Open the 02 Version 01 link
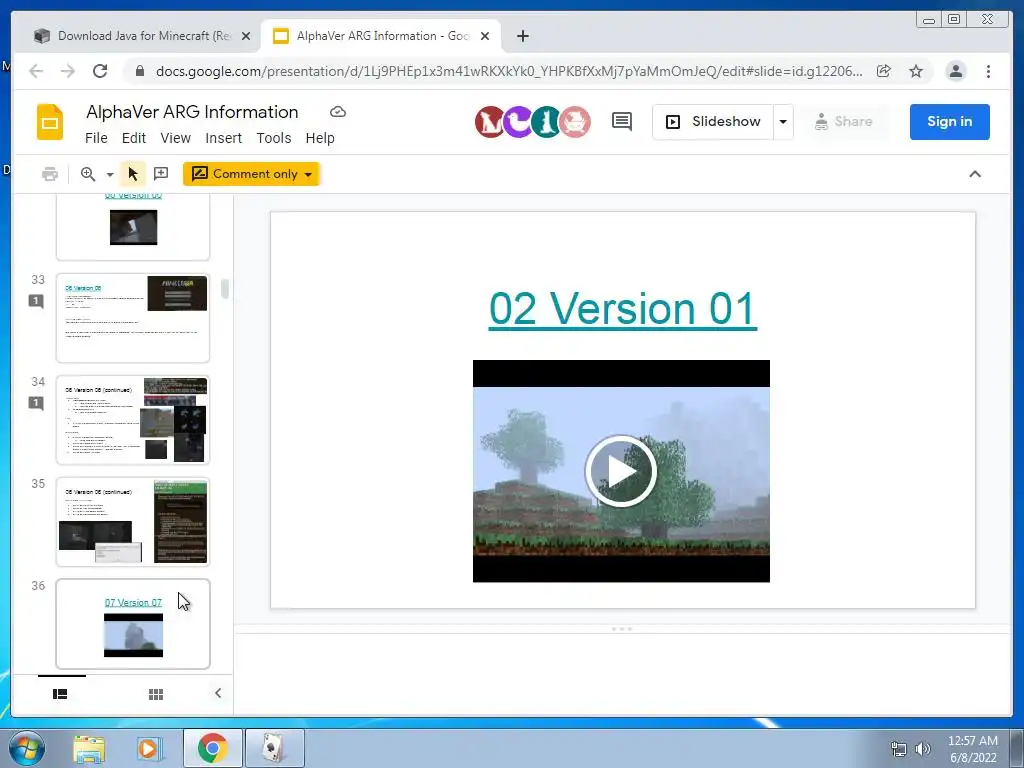Image resolution: width=1024 pixels, height=768 pixels. click(623, 308)
